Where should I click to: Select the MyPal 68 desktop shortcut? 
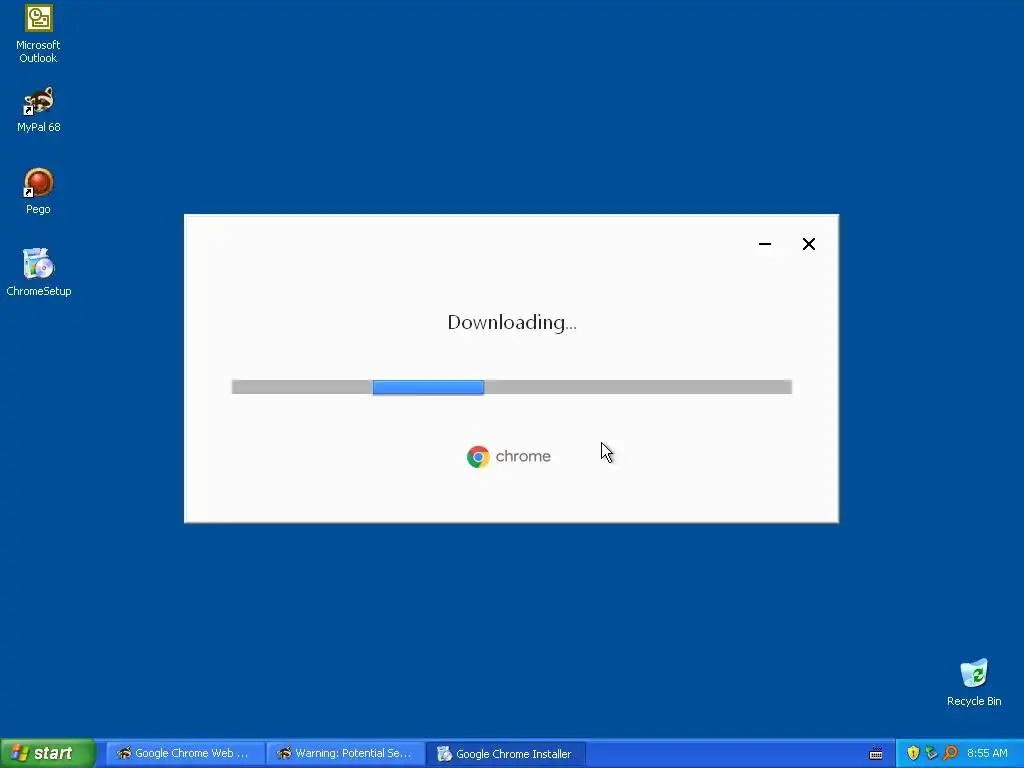[39, 110]
